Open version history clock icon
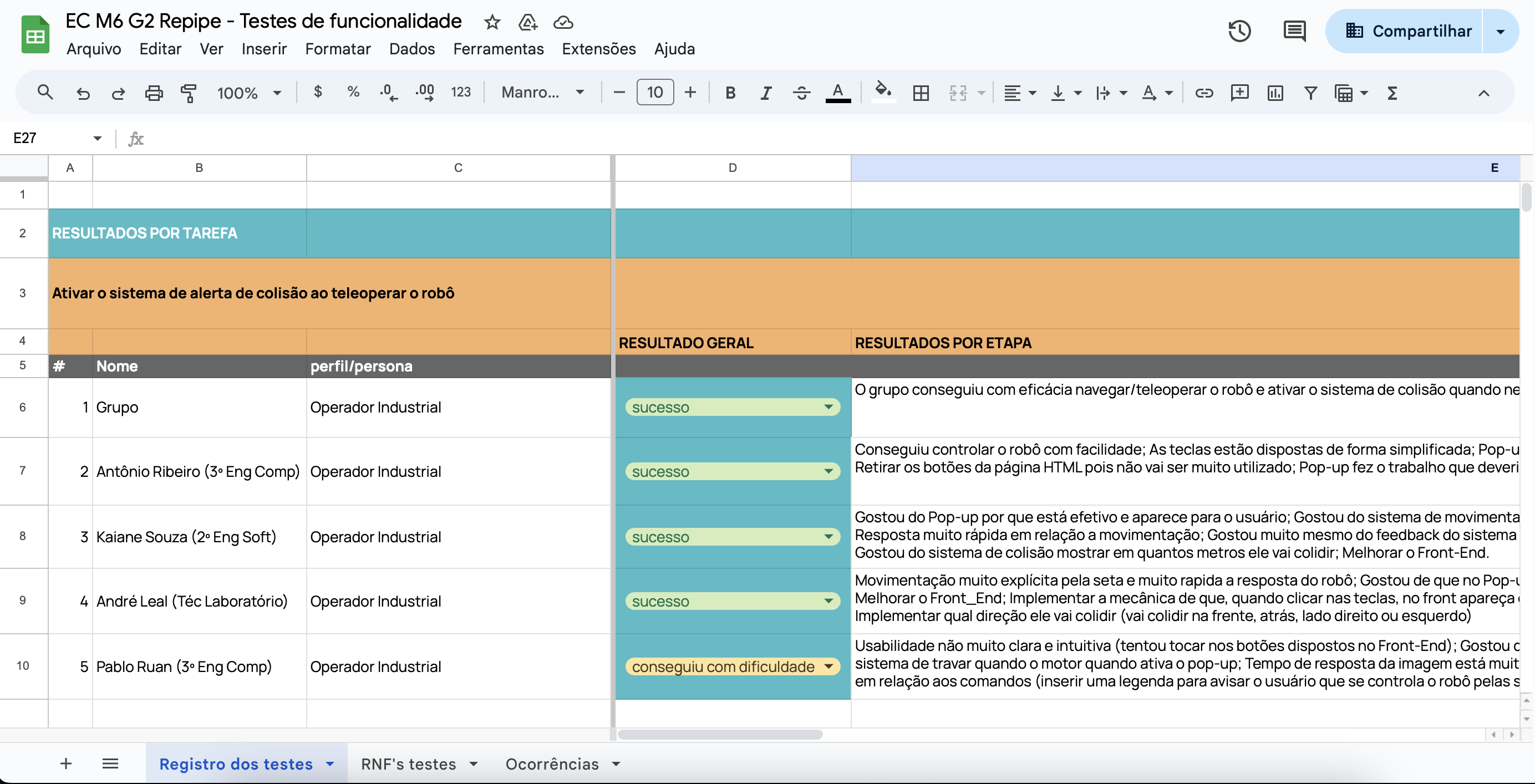This screenshot has height=784, width=1535. [x=1239, y=31]
